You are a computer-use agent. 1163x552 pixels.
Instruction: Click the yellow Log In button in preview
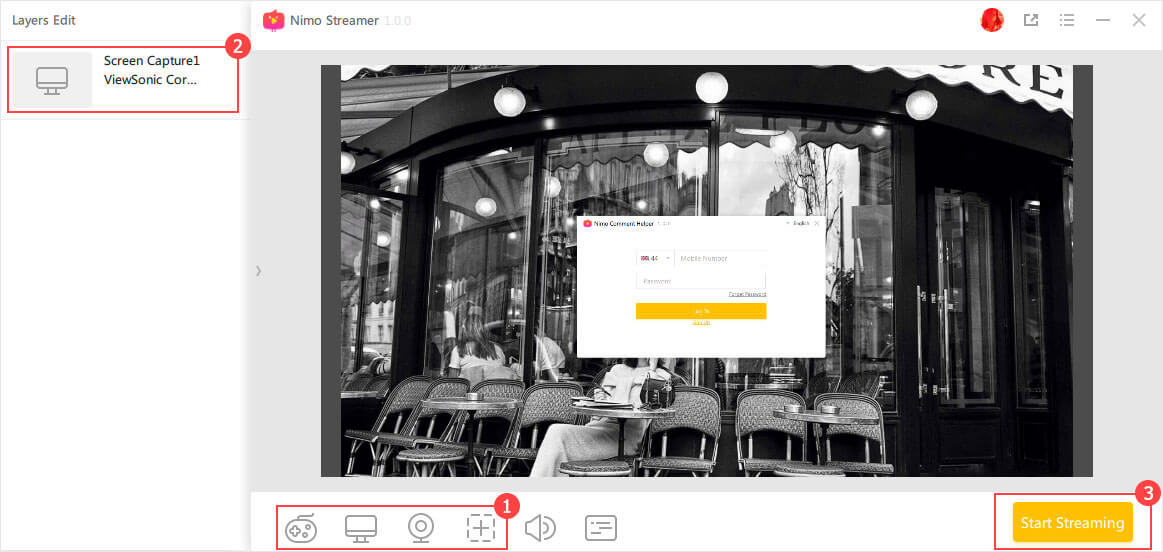701,311
